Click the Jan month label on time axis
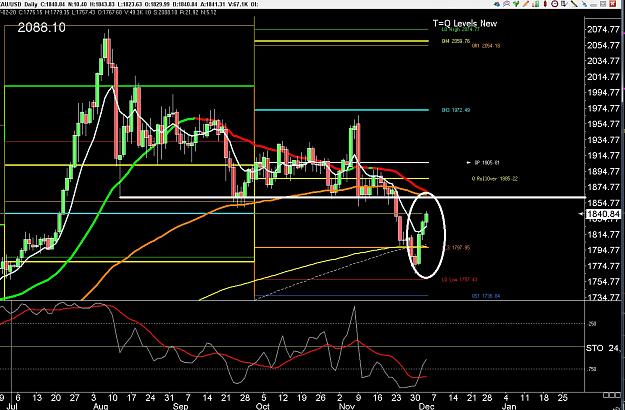The width and height of the screenshot is (625, 410). (x=508, y=406)
